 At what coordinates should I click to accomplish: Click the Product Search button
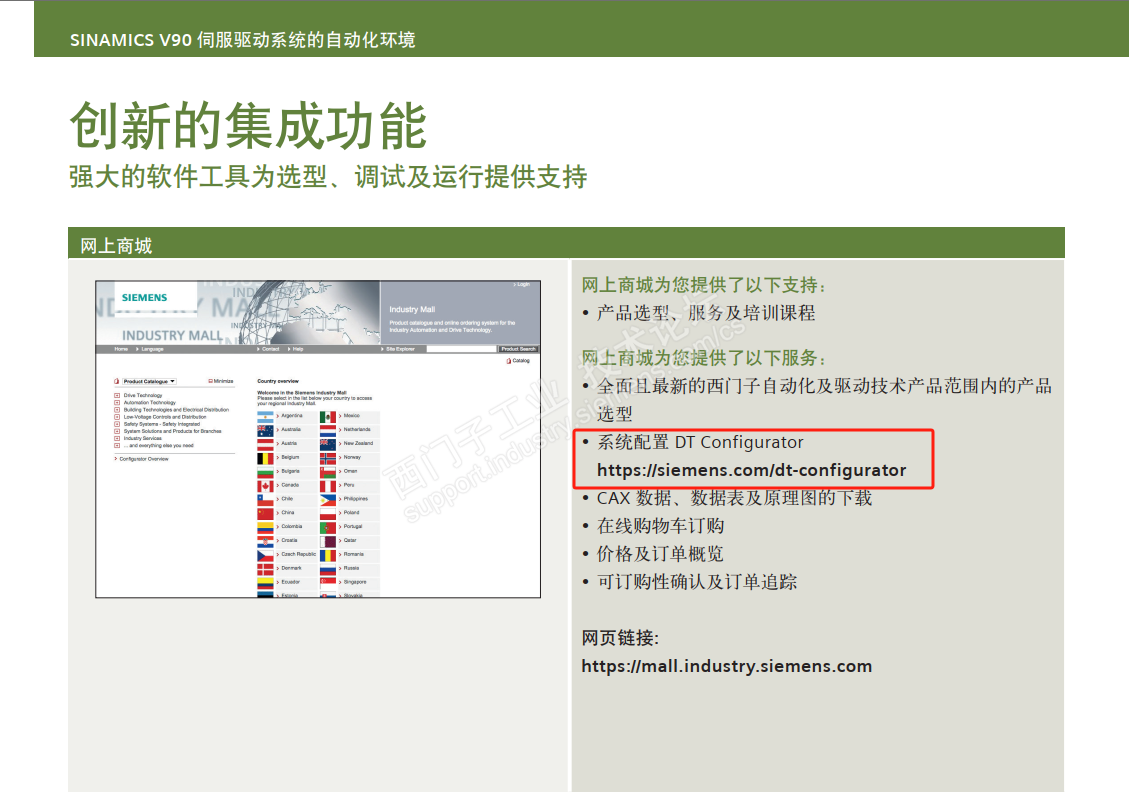pos(518,349)
